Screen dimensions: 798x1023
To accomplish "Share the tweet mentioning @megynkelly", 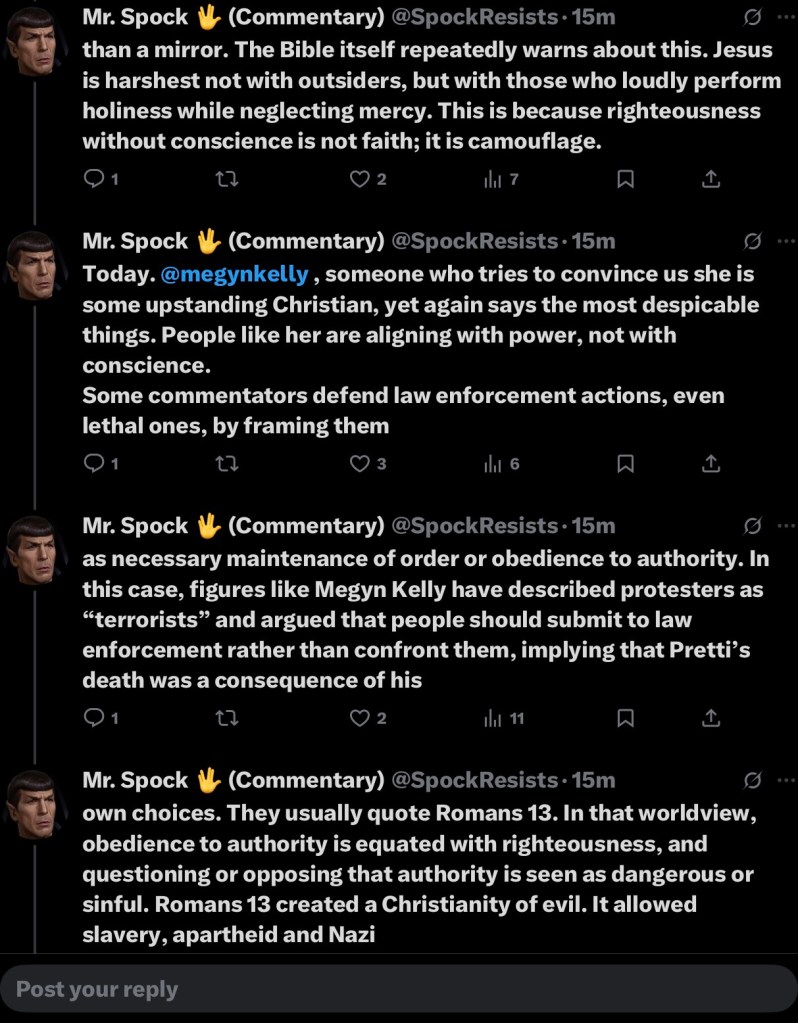I will point(710,463).
